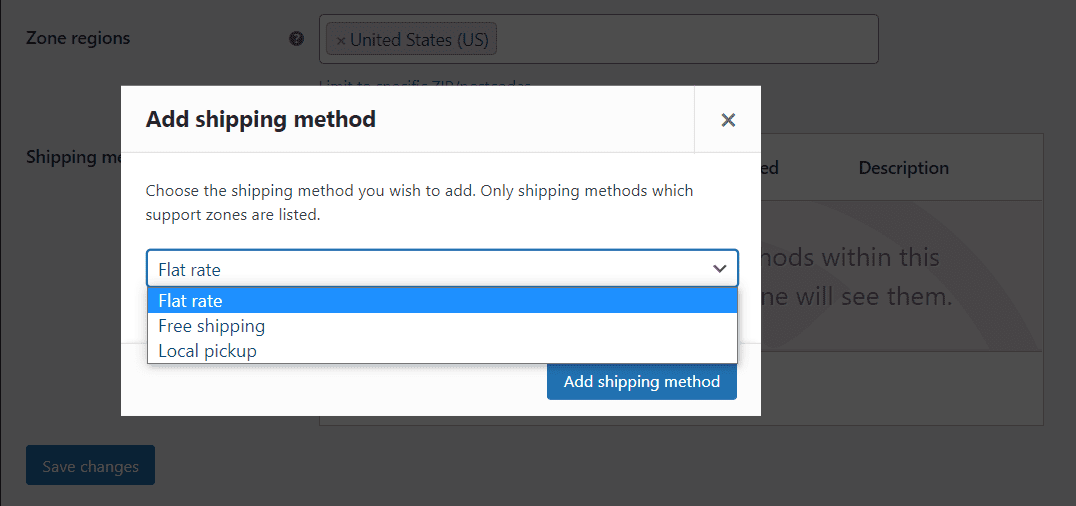The image size is (1076, 506).
Task: Click the partially hidden Enabled column header
Action: (769, 168)
